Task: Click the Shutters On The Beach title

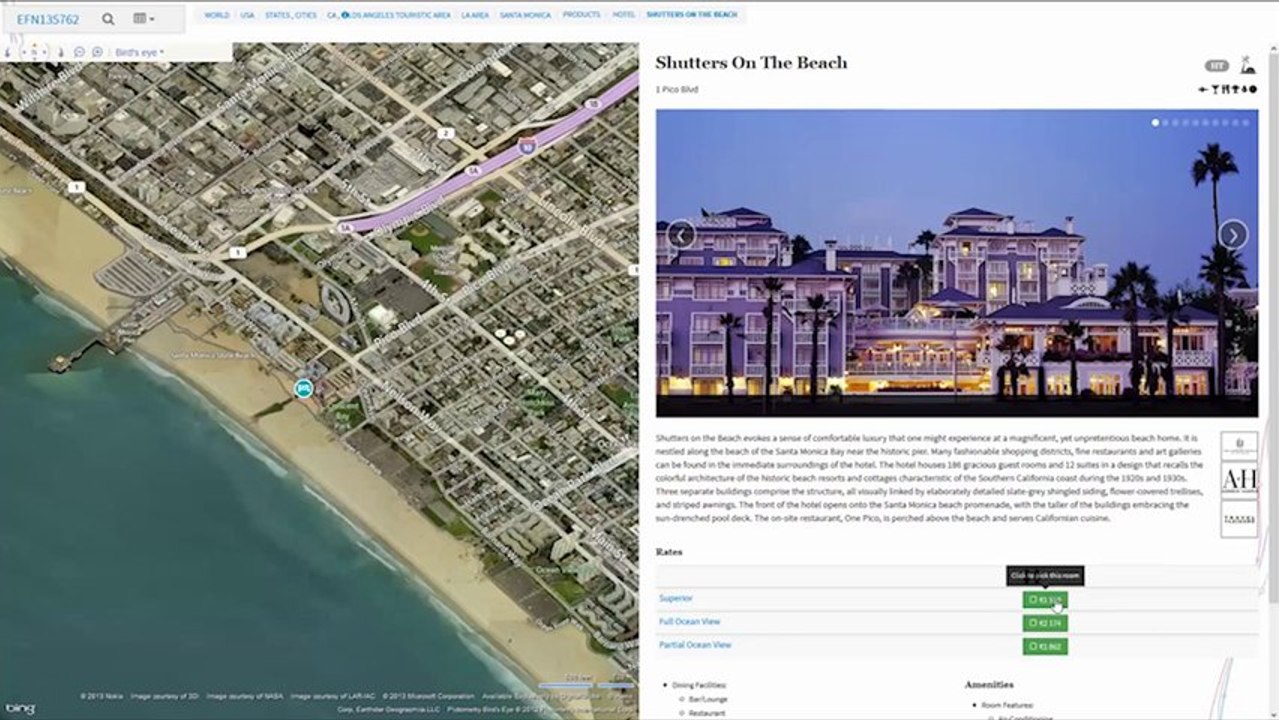Action: click(x=751, y=62)
